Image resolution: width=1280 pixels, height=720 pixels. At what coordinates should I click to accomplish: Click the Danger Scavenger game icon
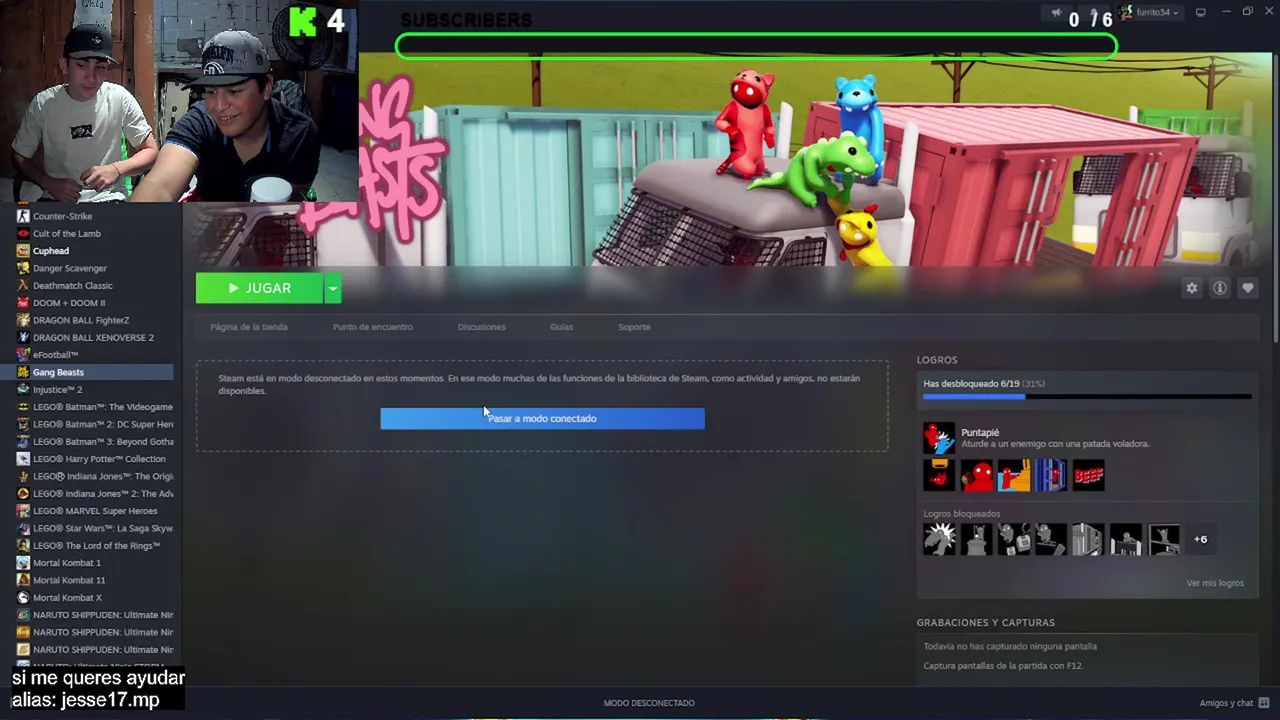(23, 268)
